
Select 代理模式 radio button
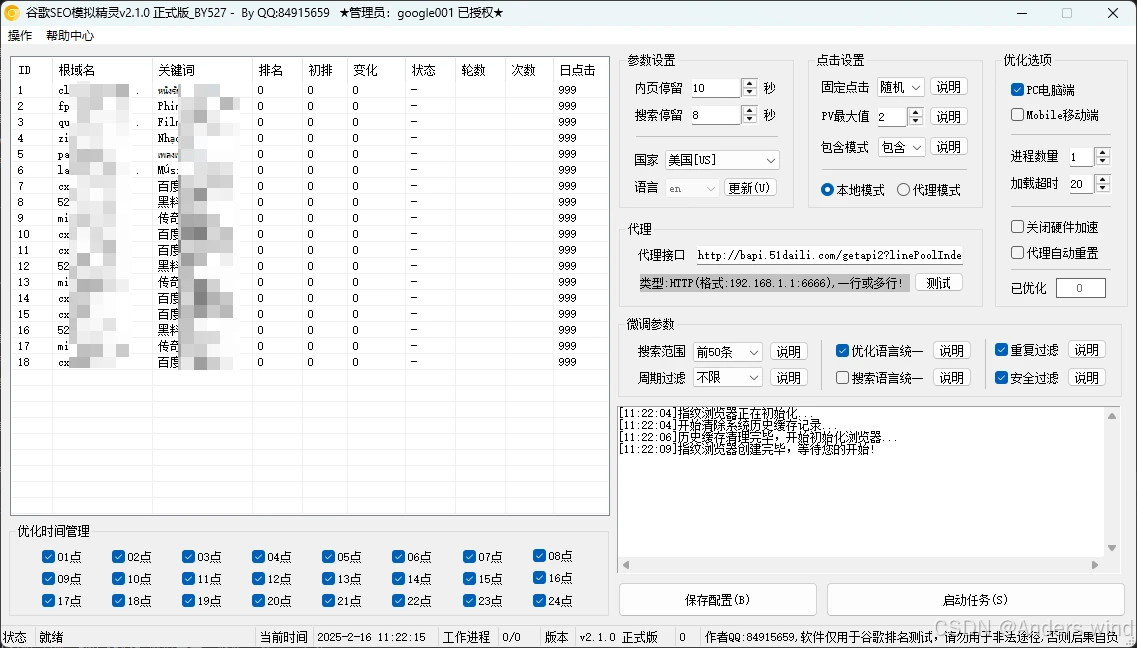tap(904, 190)
